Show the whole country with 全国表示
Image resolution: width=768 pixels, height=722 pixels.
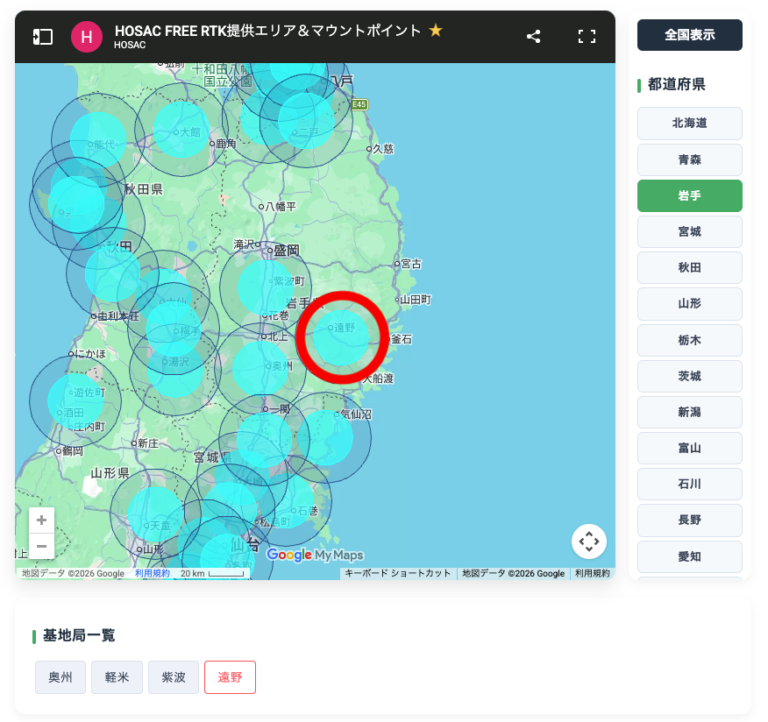[x=690, y=35]
